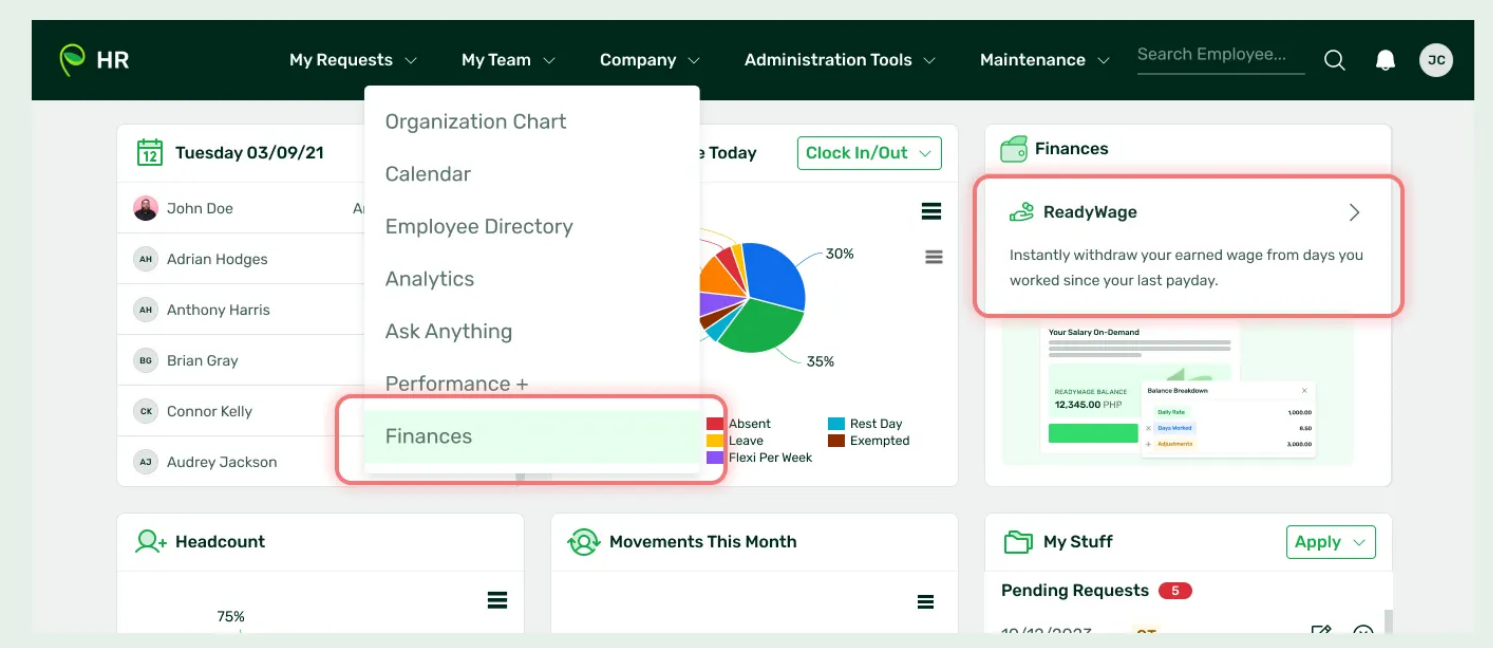Screen dimensions: 1493x648
Task: Open the Movements card hamburger menu
Action: pyautogui.click(x=926, y=602)
